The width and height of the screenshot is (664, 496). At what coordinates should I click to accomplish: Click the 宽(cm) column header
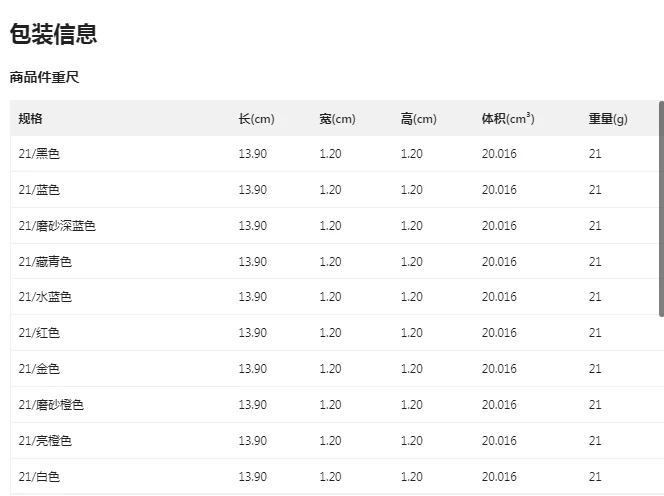(337, 119)
